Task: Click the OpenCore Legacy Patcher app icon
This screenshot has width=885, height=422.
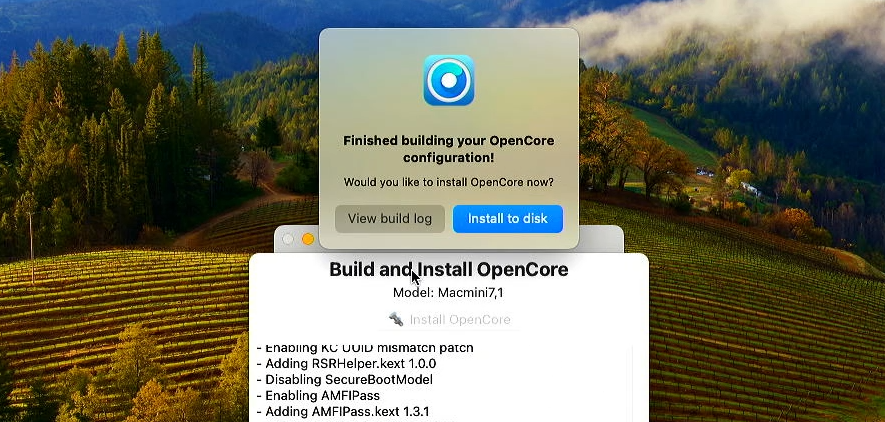Action: (449, 80)
